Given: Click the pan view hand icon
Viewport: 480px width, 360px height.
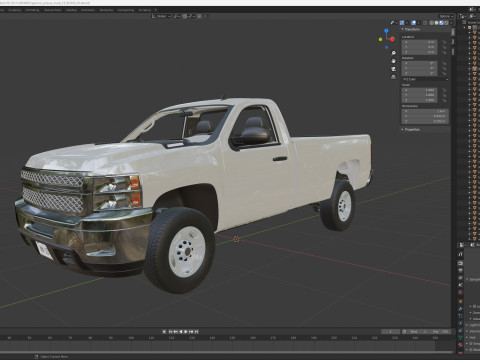Looking at the screenshot, I should 393,61.
